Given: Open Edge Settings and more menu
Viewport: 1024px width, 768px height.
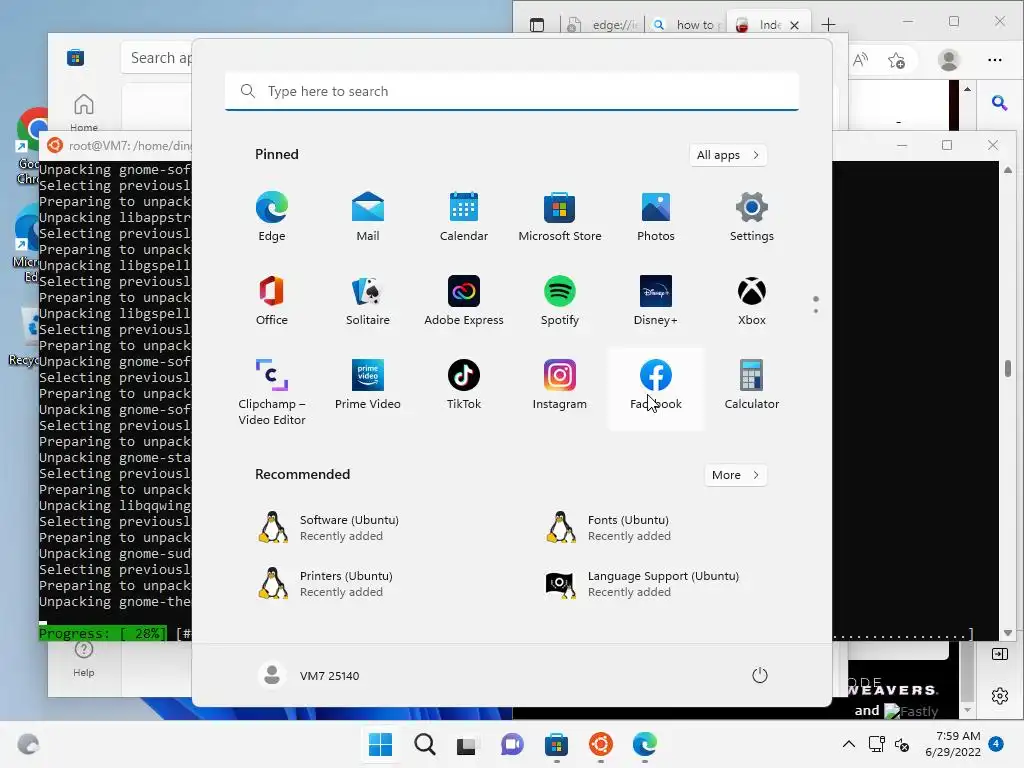Looking at the screenshot, I should click(x=995, y=60).
